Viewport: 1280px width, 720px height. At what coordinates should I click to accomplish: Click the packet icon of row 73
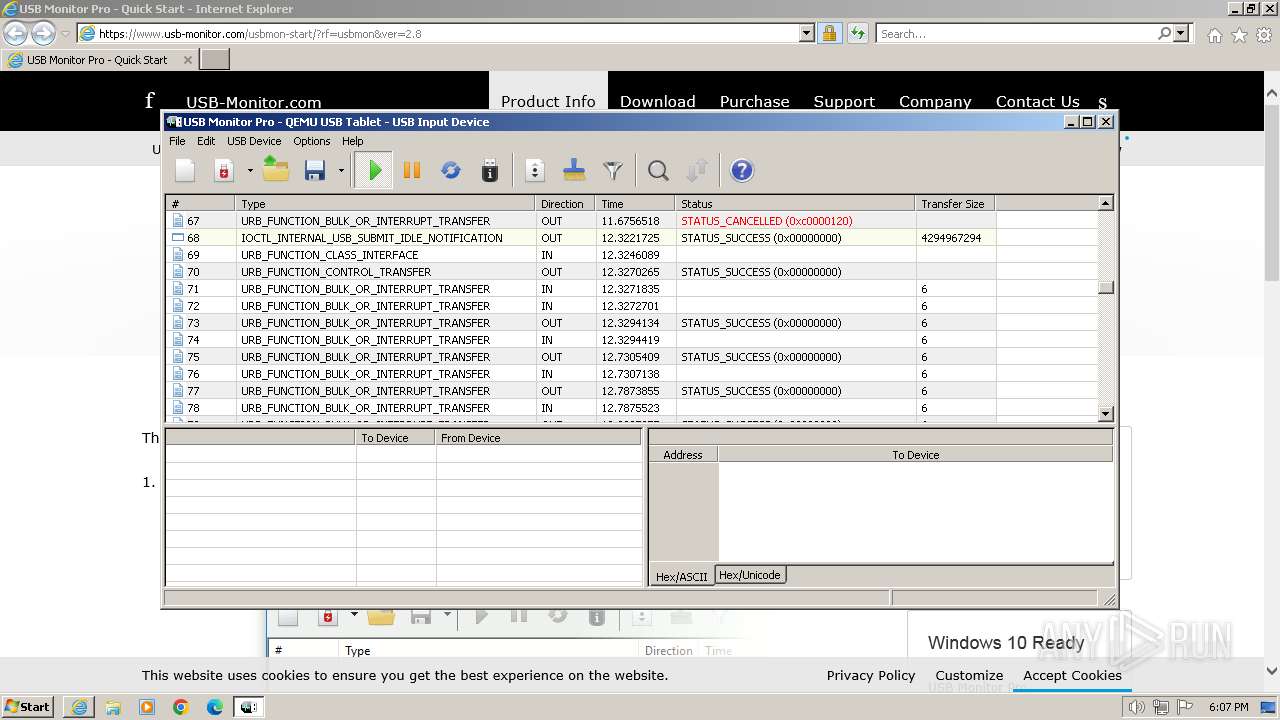[178, 323]
